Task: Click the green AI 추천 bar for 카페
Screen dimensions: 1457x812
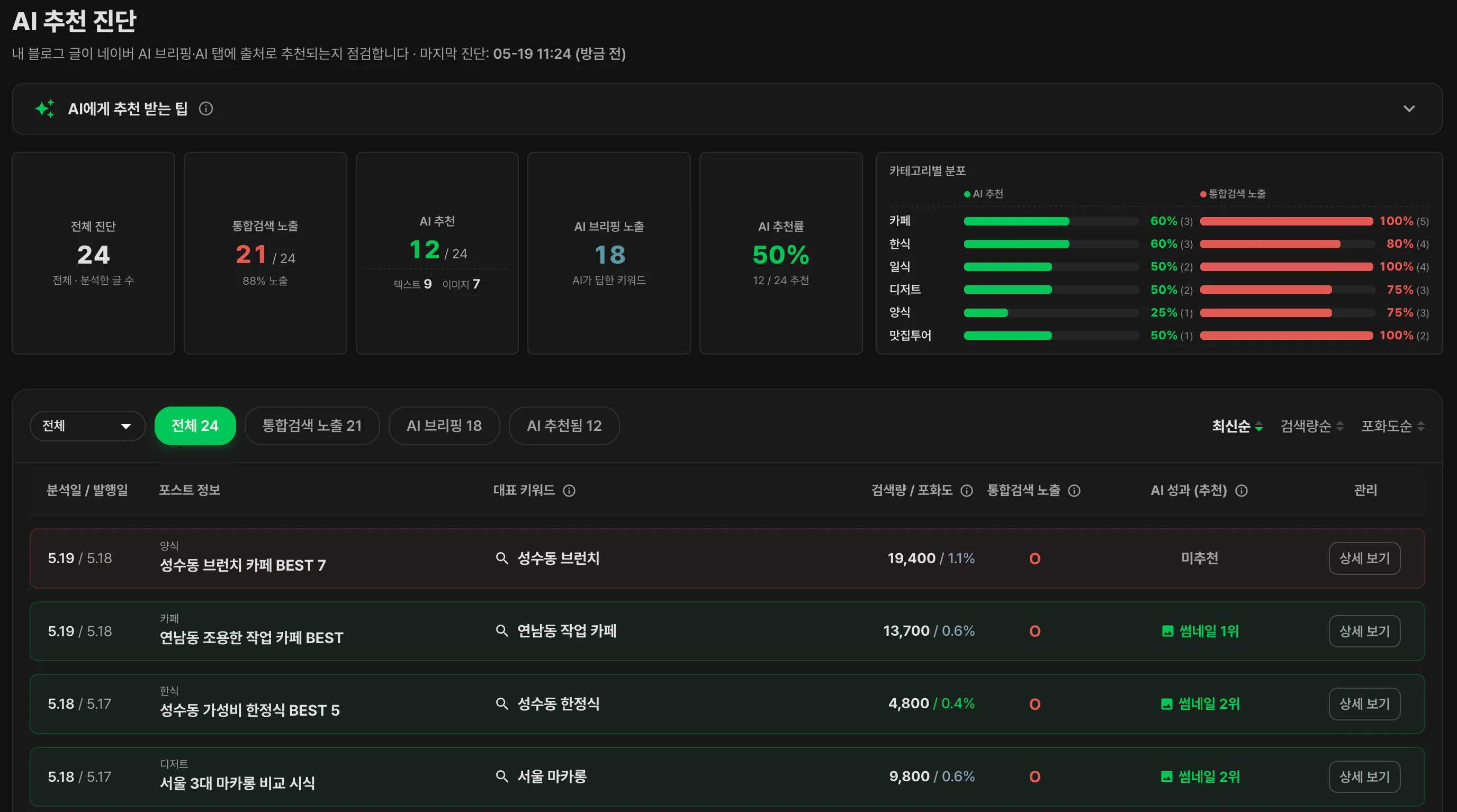Action: (1017, 221)
